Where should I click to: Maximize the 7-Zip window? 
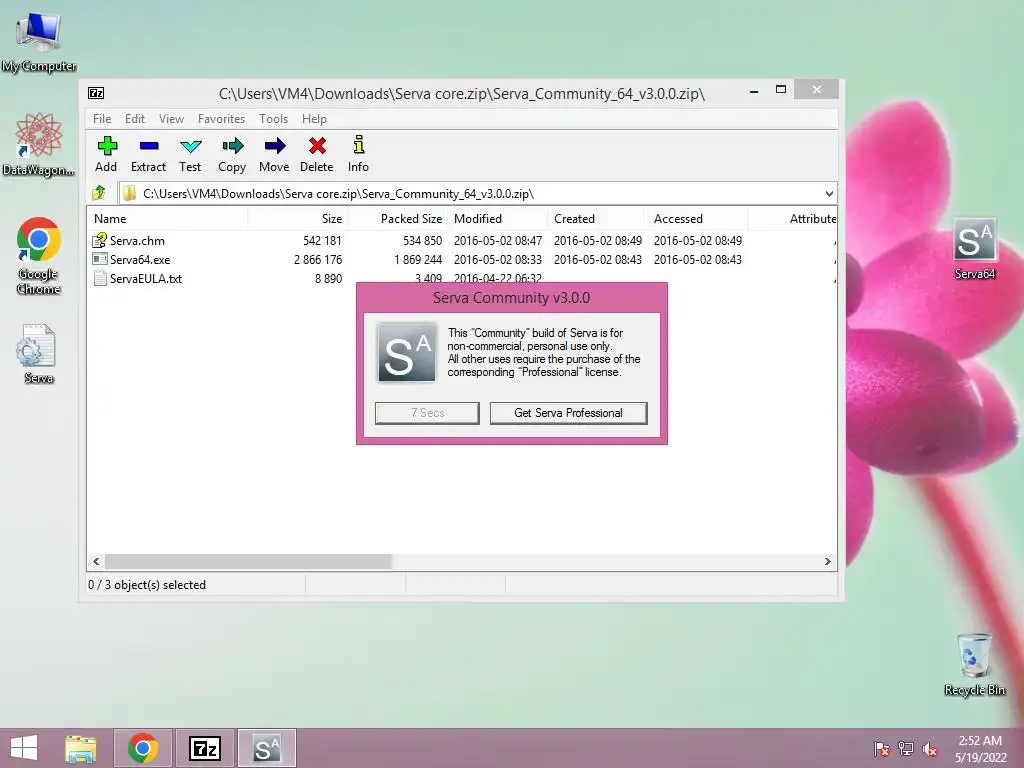780,89
